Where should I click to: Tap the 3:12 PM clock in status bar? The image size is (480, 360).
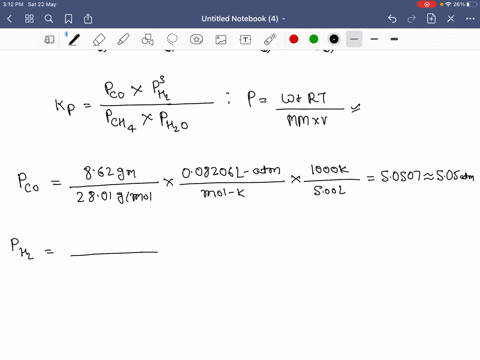[13, 4]
